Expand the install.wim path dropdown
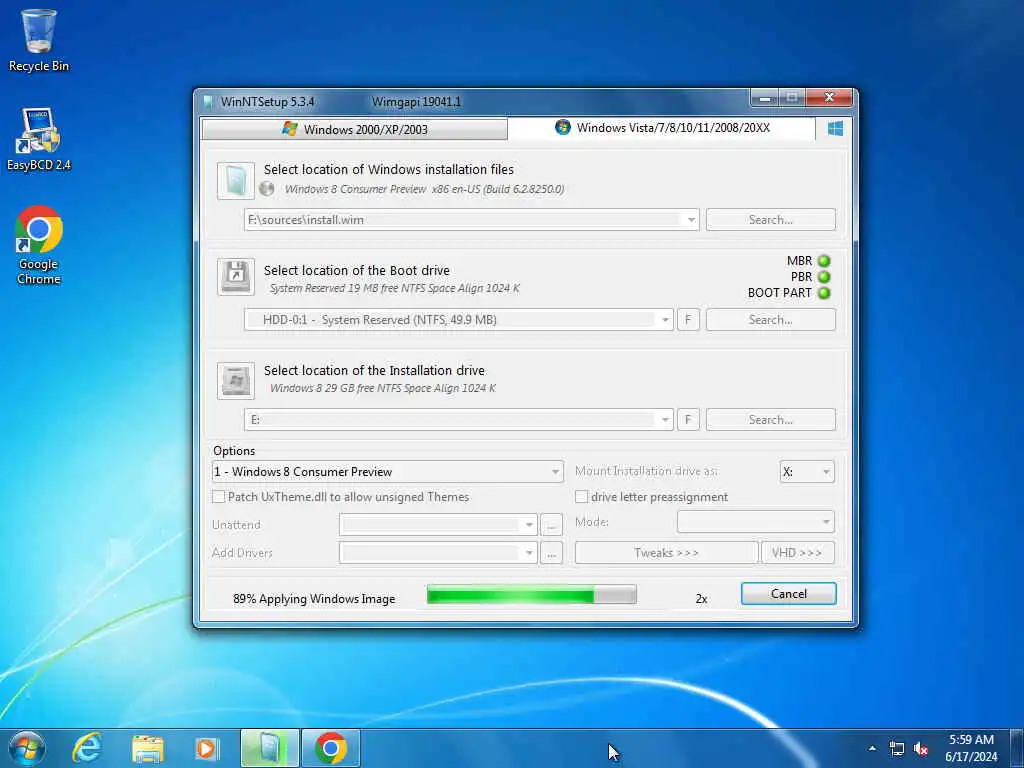 691,220
